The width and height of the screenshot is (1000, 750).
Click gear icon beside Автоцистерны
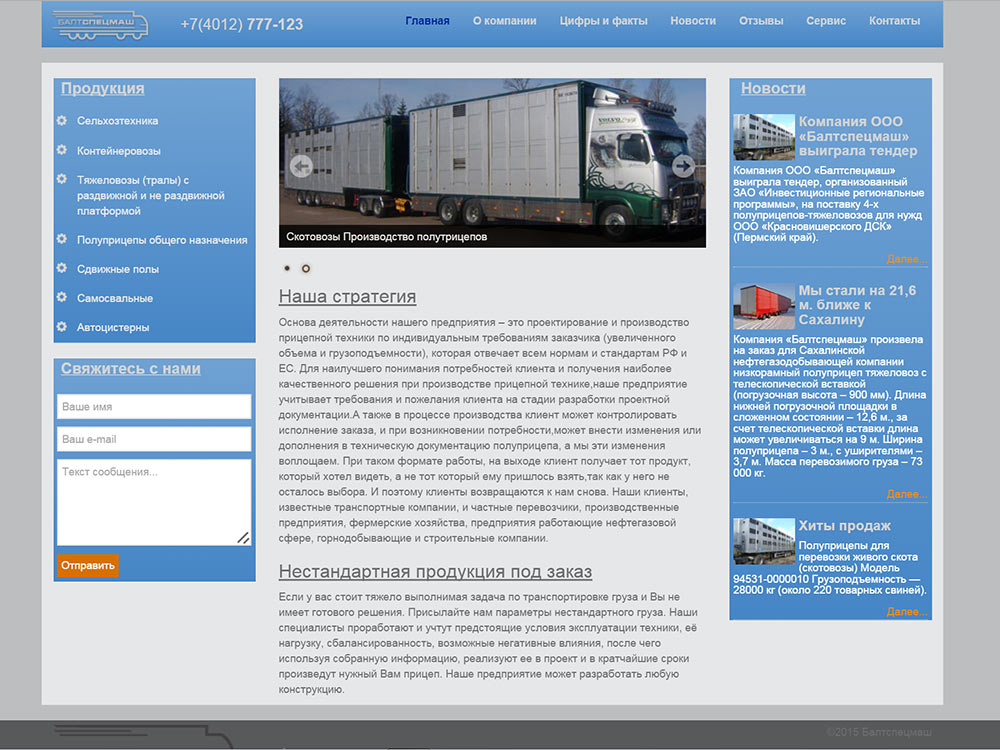pos(62,327)
